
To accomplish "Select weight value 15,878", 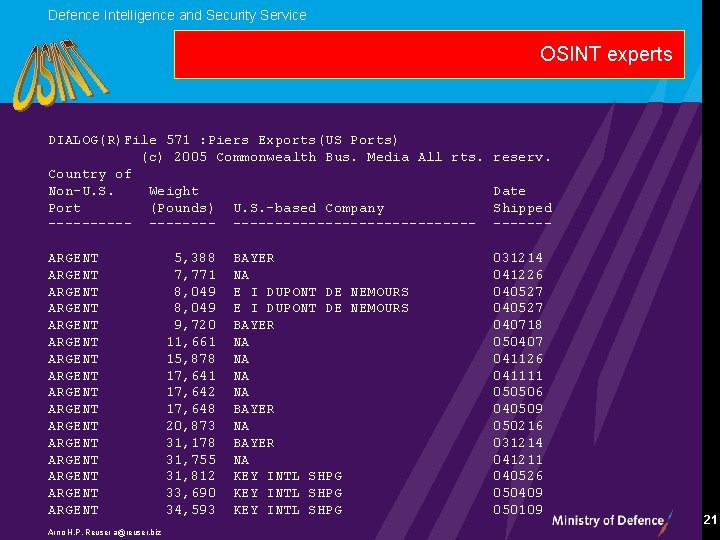I will (x=191, y=359).
